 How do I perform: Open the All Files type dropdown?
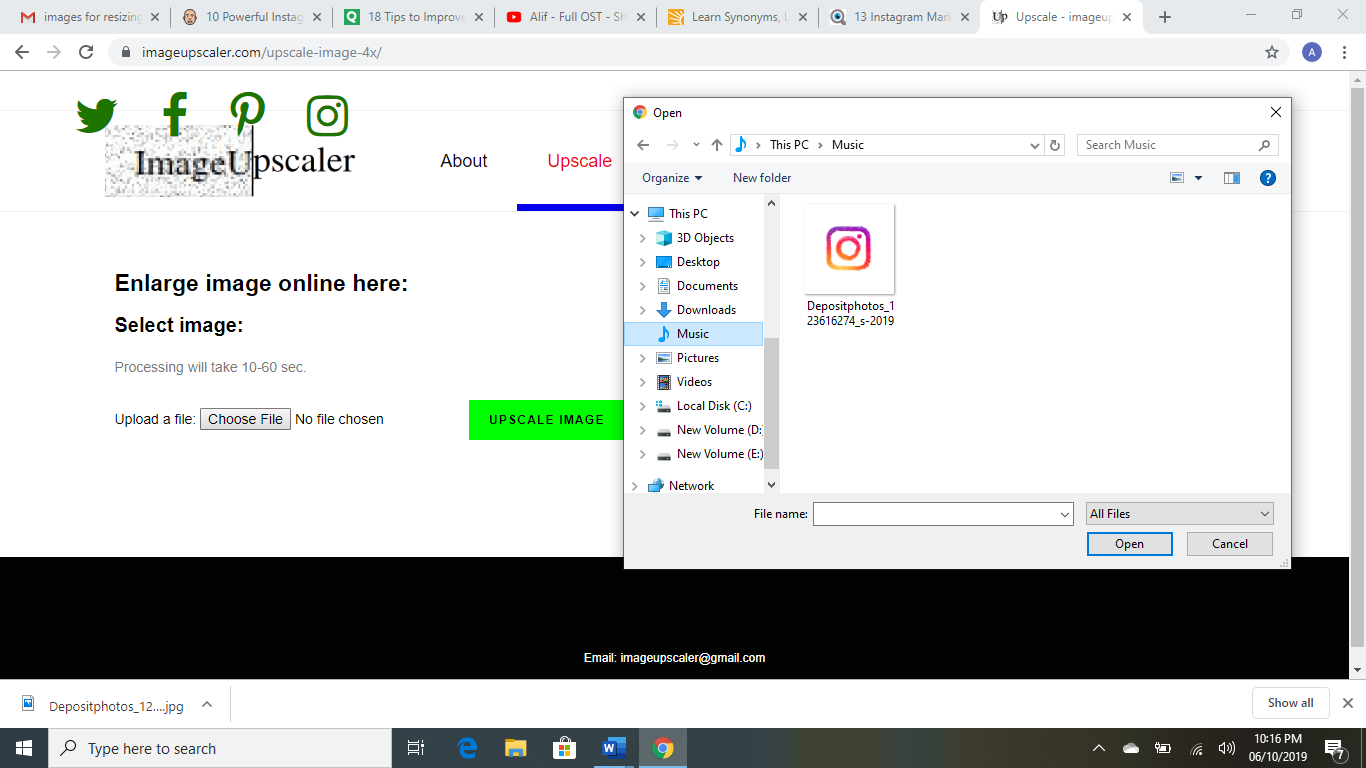click(1180, 514)
